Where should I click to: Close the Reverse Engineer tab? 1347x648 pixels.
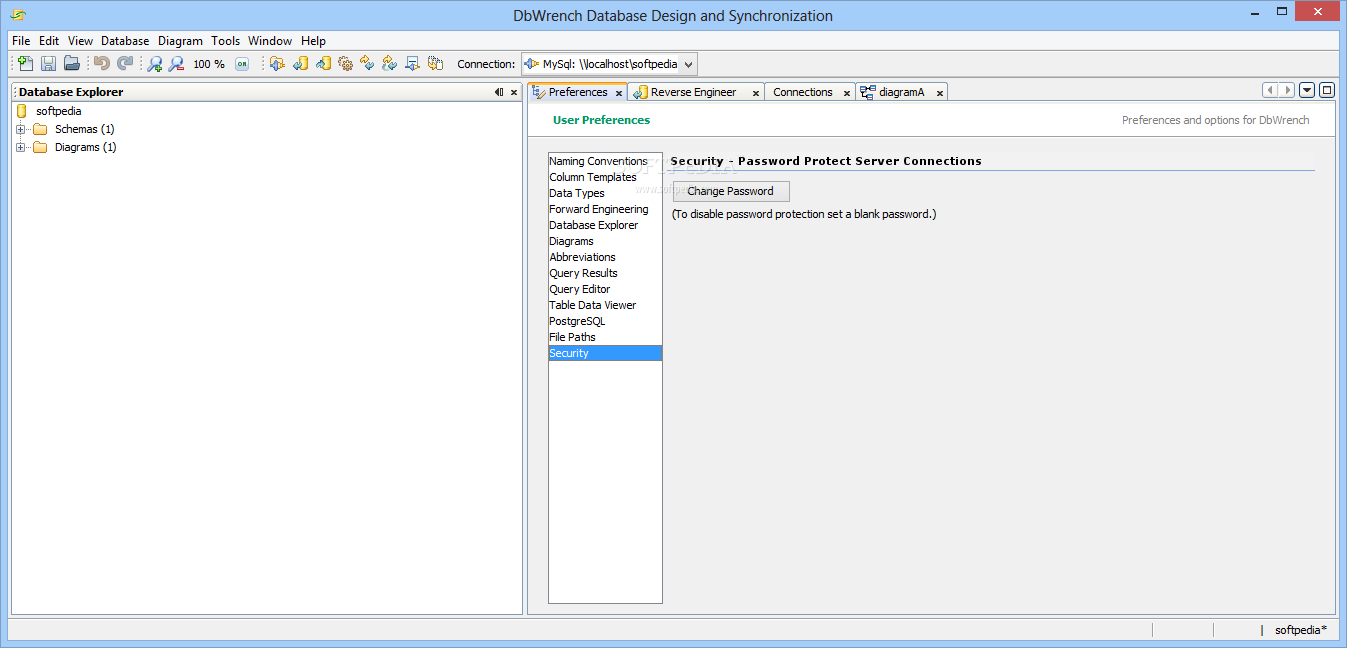coord(754,93)
